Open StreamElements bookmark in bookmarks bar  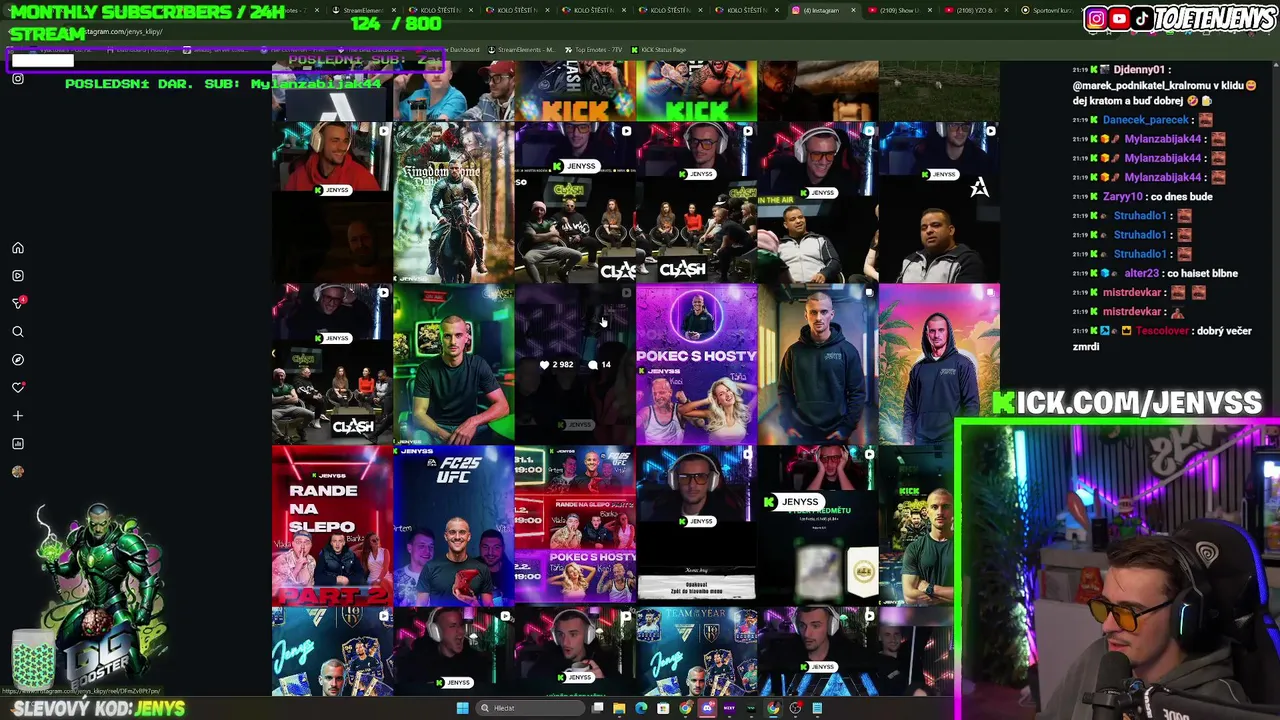click(522, 50)
